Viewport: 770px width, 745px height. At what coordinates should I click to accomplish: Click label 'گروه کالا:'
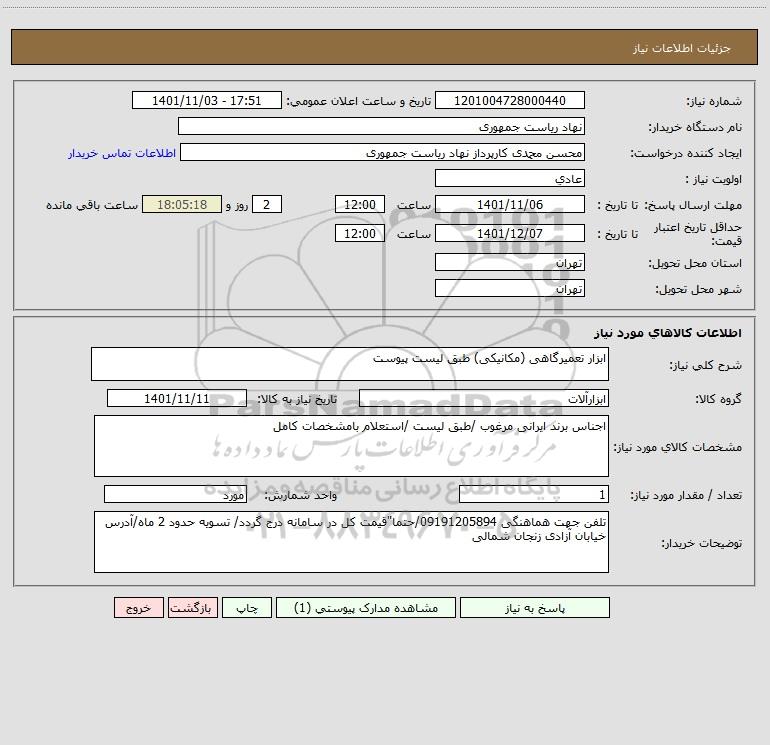(718, 399)
